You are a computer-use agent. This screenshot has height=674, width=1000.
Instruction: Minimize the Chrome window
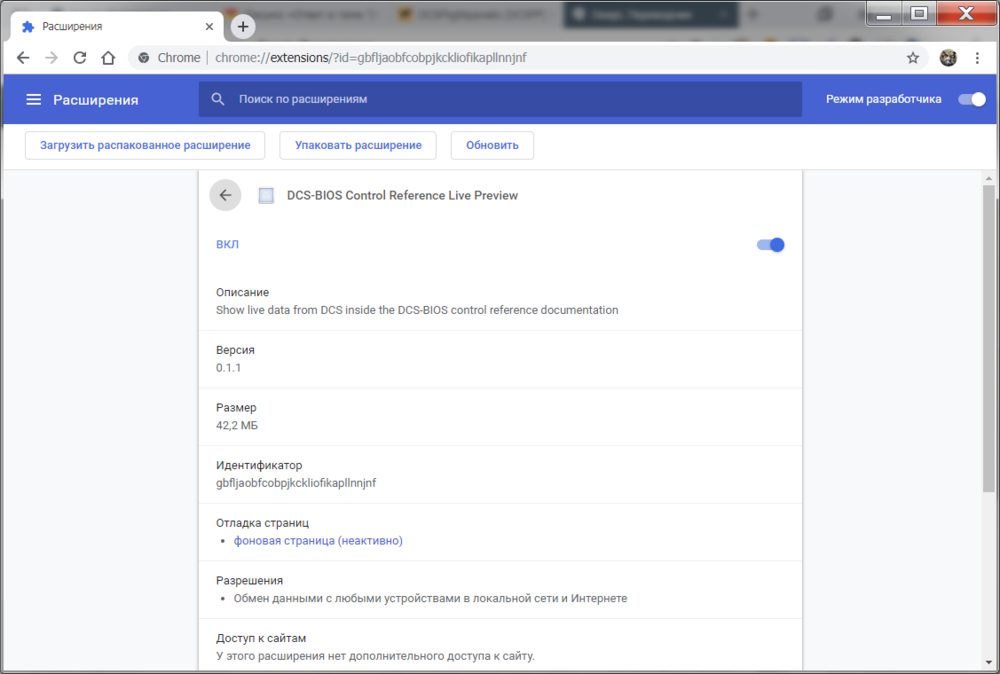[884, 14]
